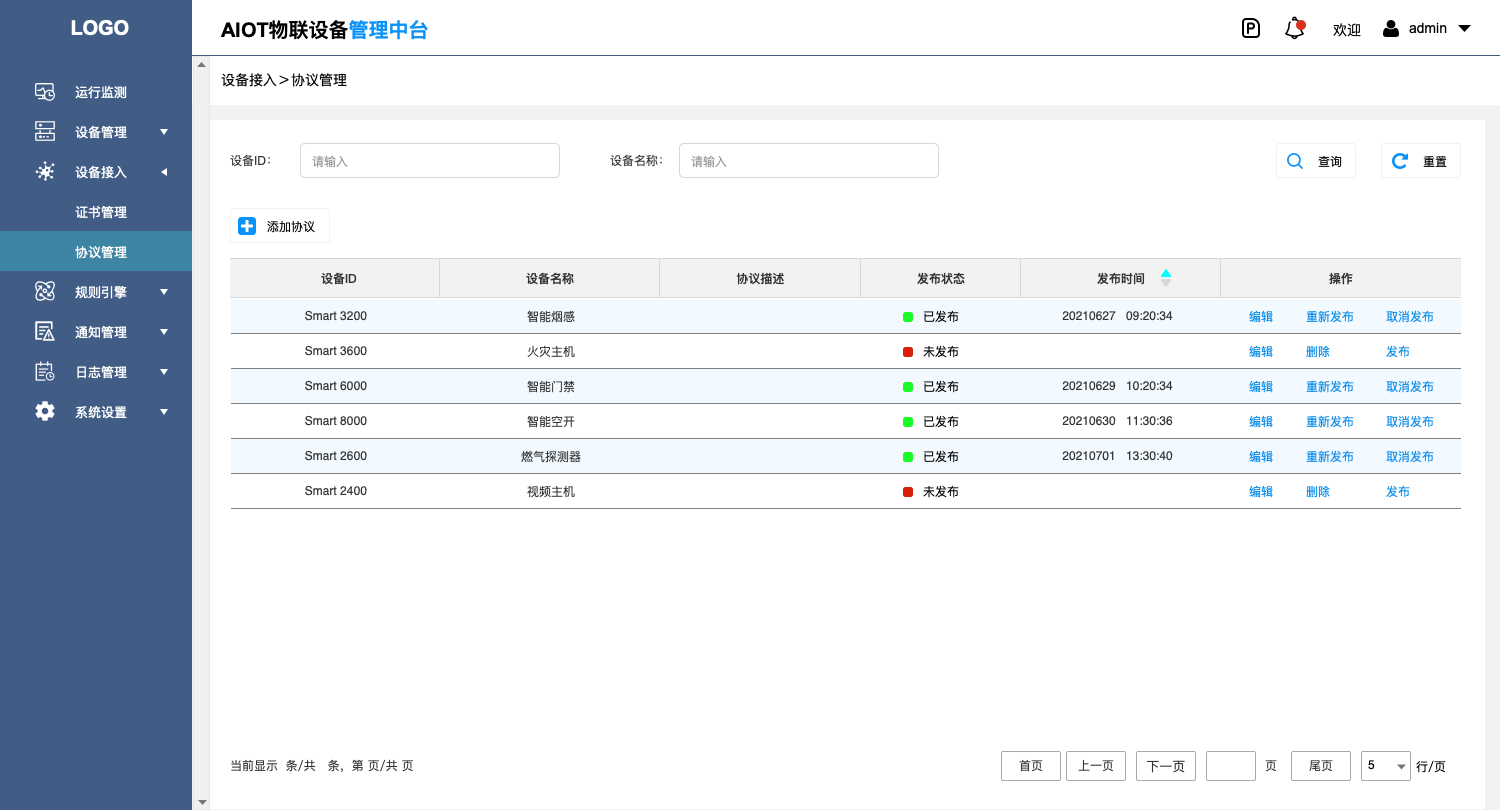Click 编辑 for Smart 2600

(1261, 456)
